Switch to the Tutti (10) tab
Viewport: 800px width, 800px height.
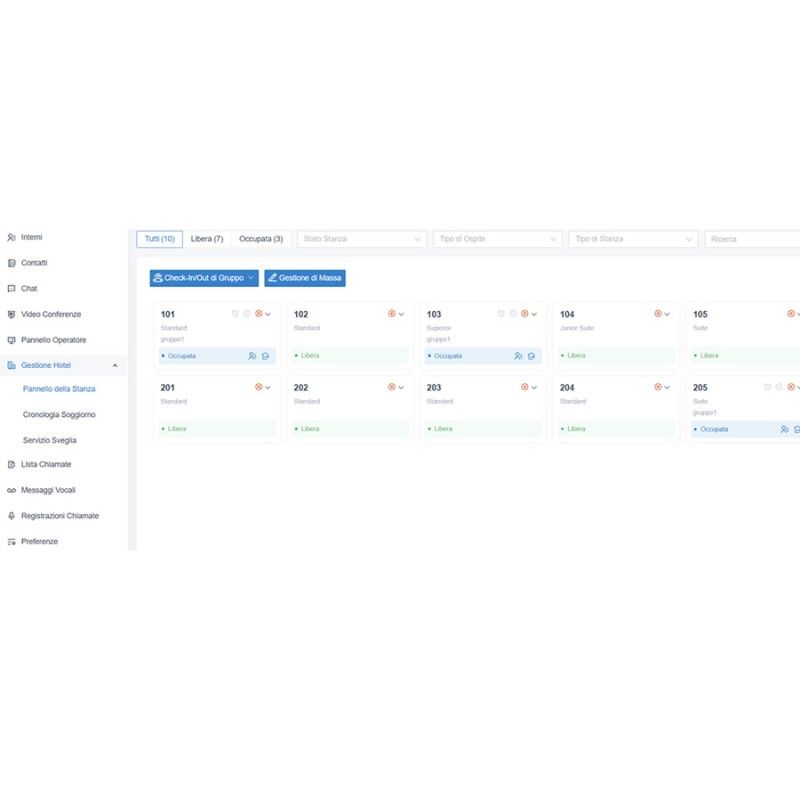pos(160,239)
